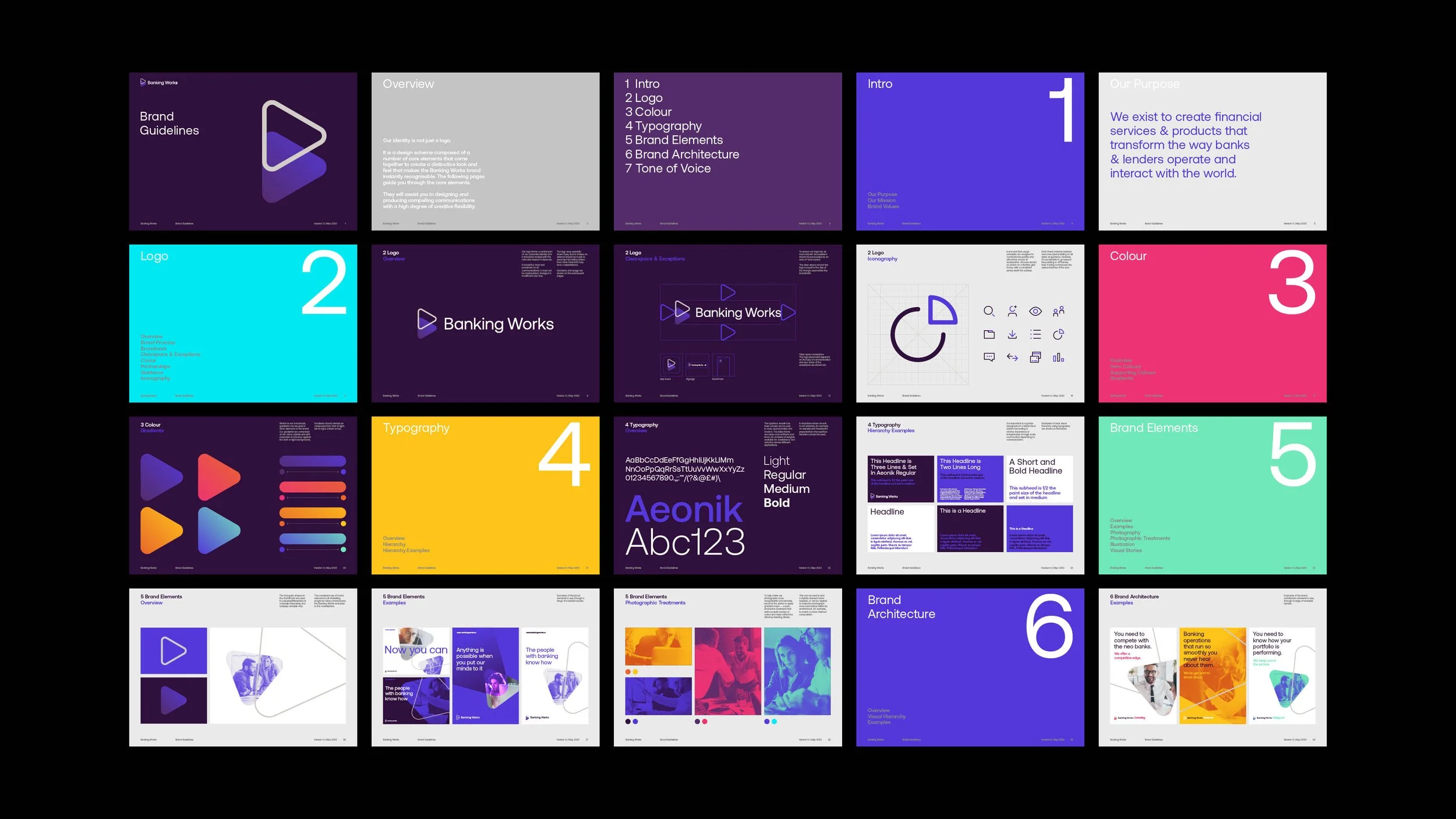Screen dimensions: 1456x819
Task: Click the bulleted list icon
Action: tap(1036, 334)
